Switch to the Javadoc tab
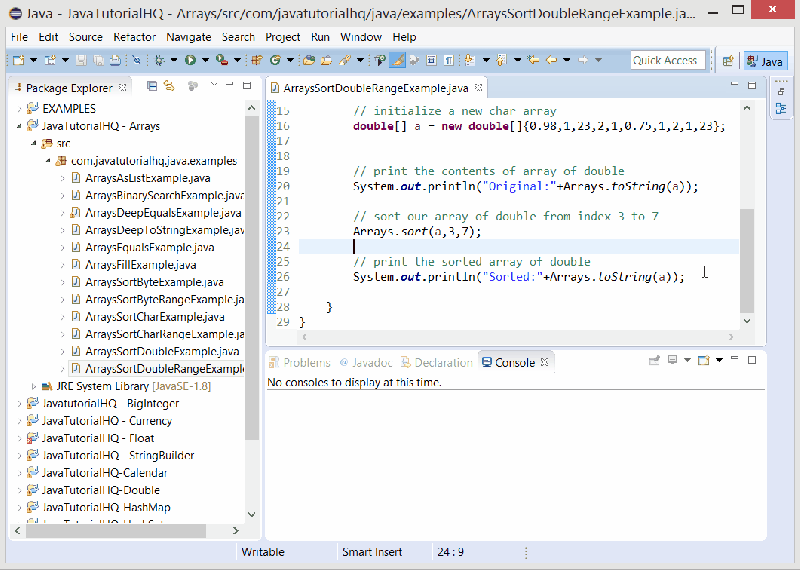Image resolution: width=800 pixels, height=570 pixels. [x=366, y=362]
